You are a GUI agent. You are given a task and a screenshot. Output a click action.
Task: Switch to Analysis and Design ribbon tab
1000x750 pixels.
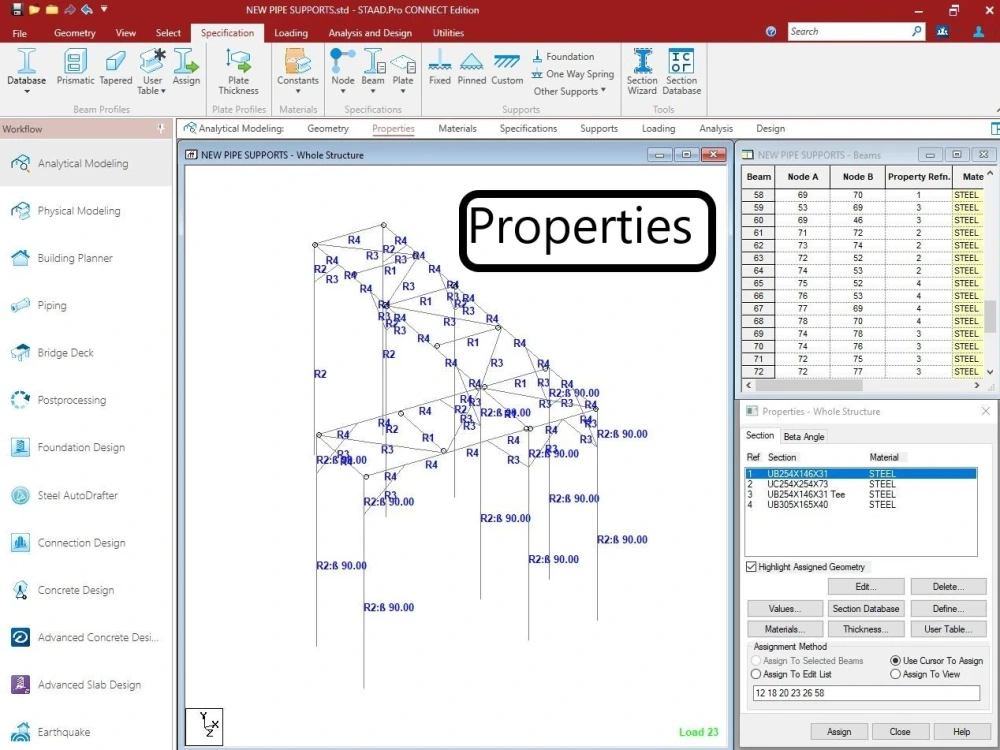(370, 33)
